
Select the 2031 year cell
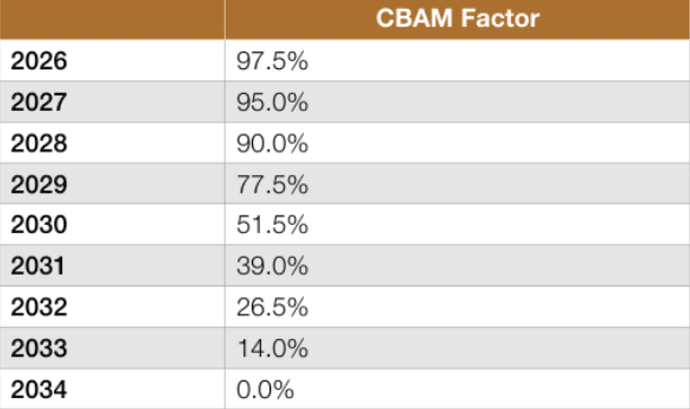pyautogui.click(x=39, y=266)
